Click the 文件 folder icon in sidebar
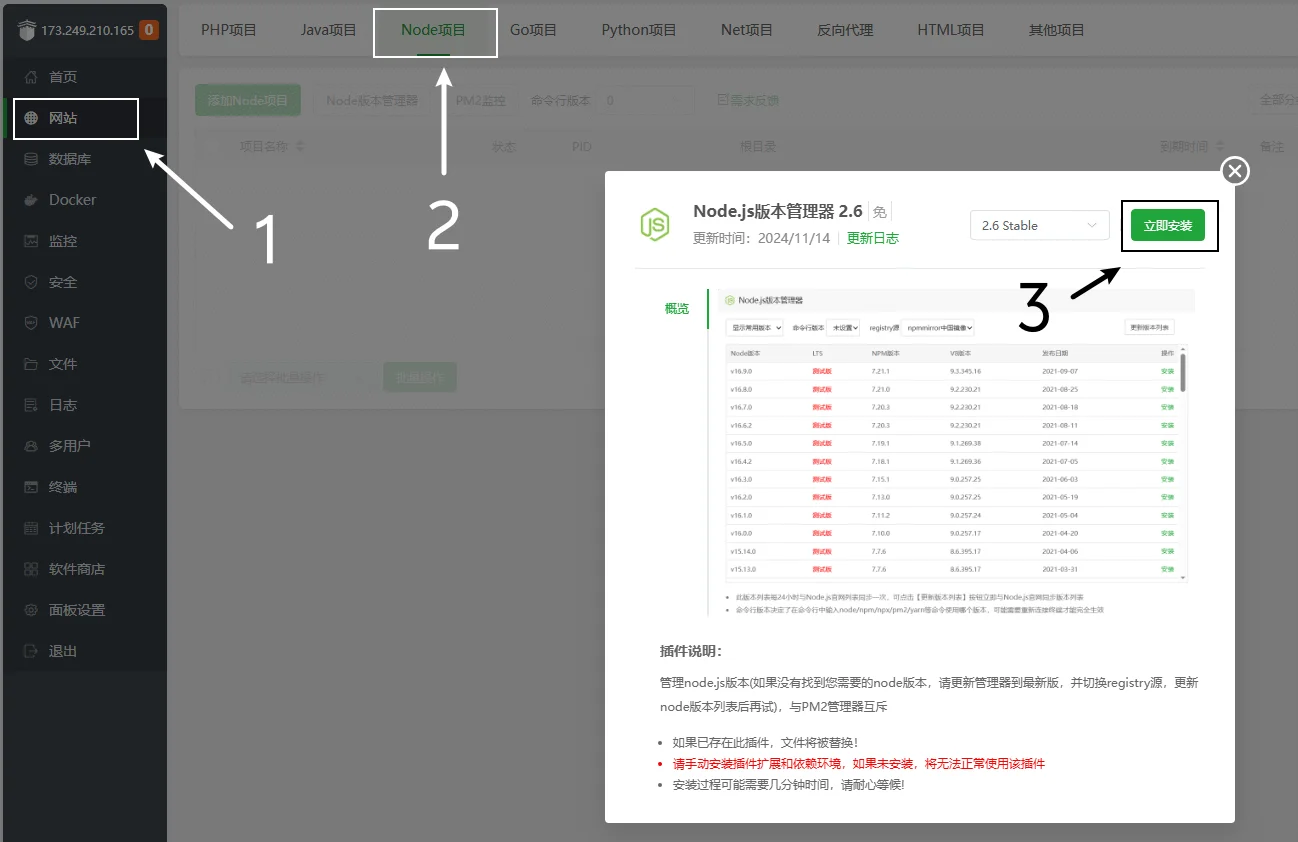Image resolution: width=1298 pixels, height=842 pixels. click(x=31, y=364)
